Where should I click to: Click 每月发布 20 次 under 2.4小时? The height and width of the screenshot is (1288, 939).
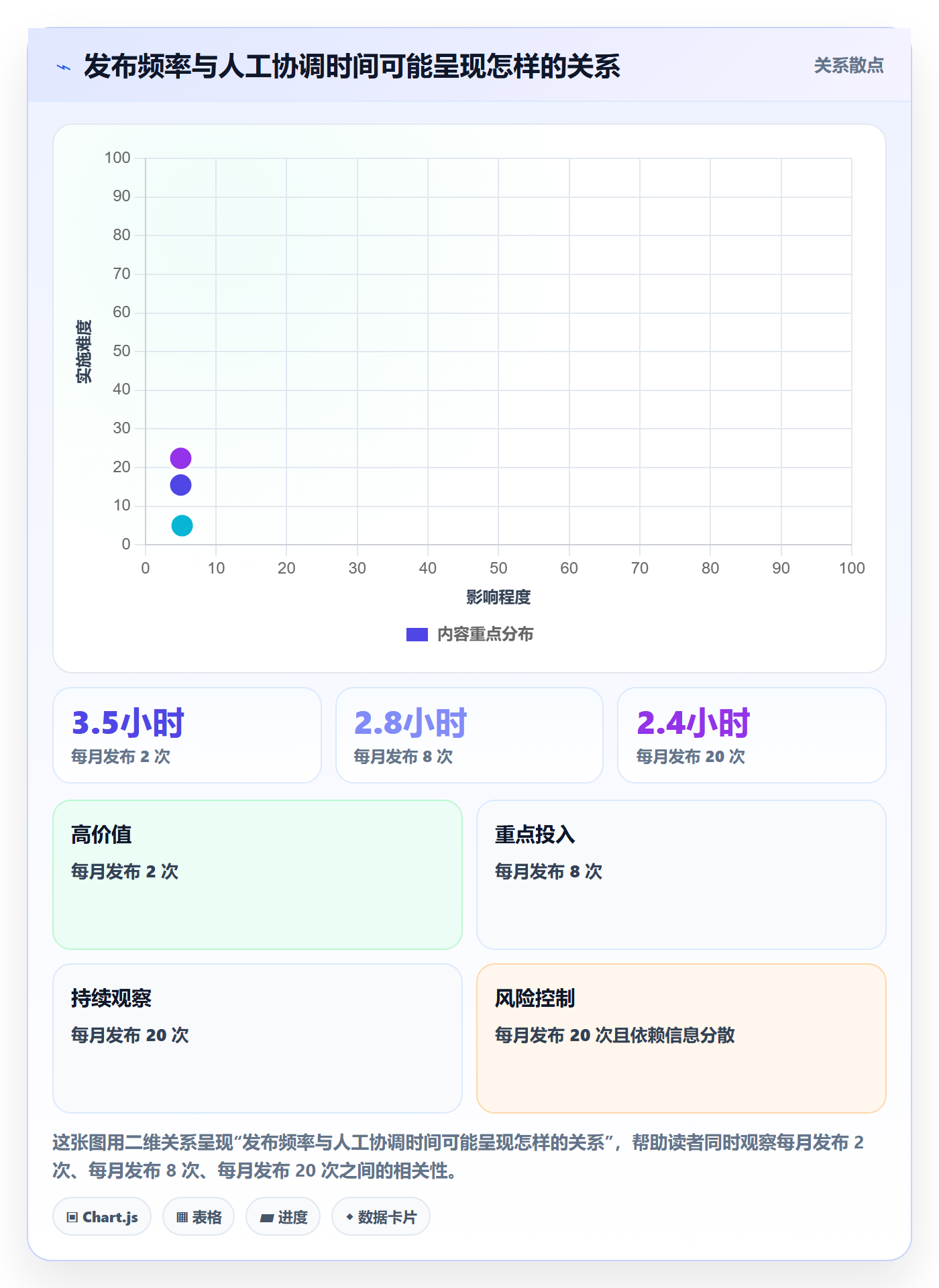click(691, 757)
